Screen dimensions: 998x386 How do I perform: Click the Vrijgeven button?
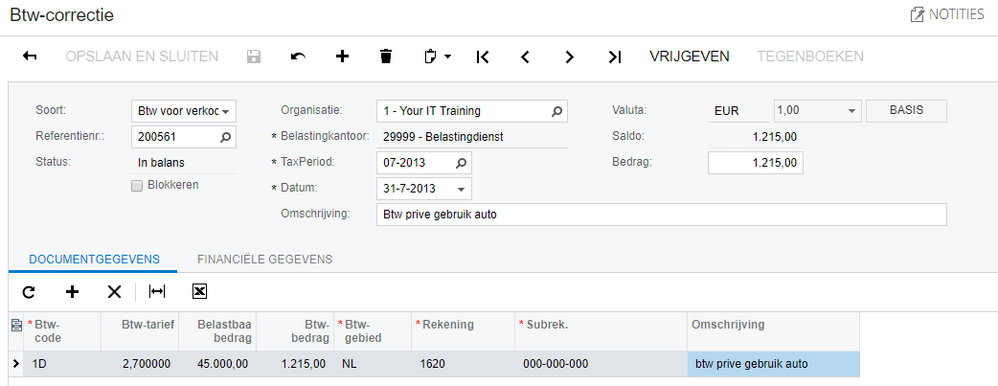[689, 56]
